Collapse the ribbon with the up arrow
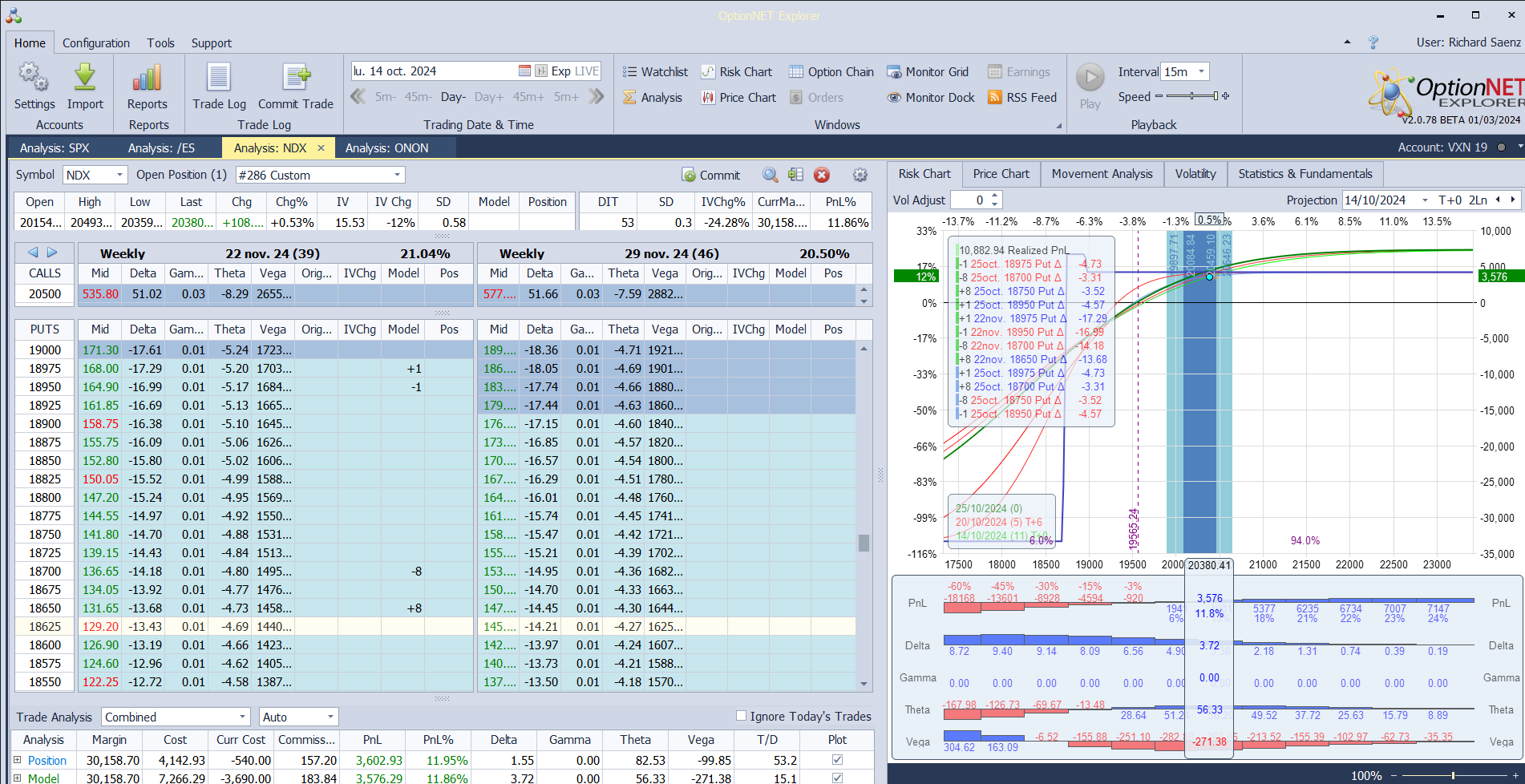Image resolution: width=1525 pixels, height=784 pixels. [x=1347, y=42]
